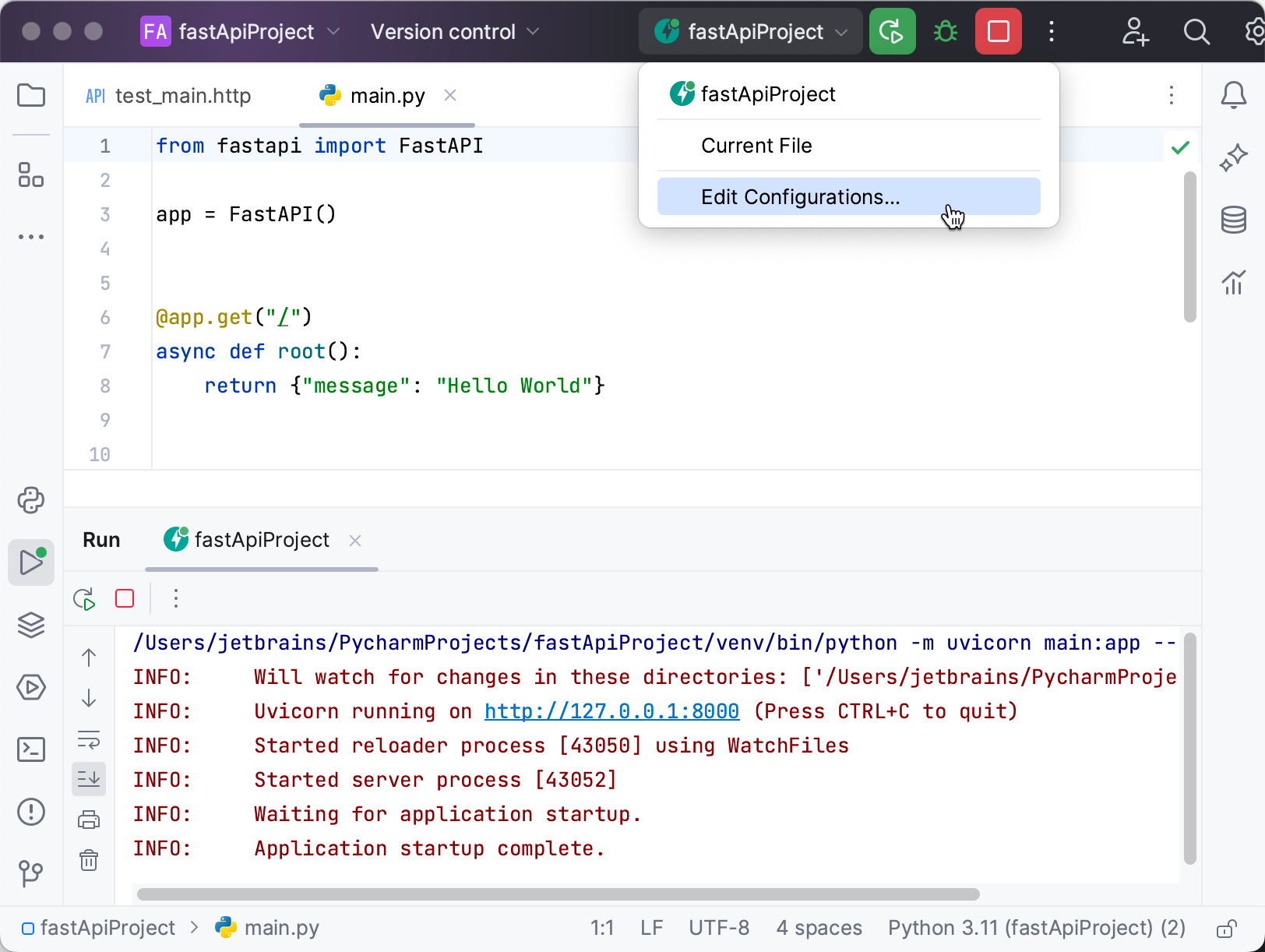
Task: Toggle scroll to end in console
Action: [89, 779]
